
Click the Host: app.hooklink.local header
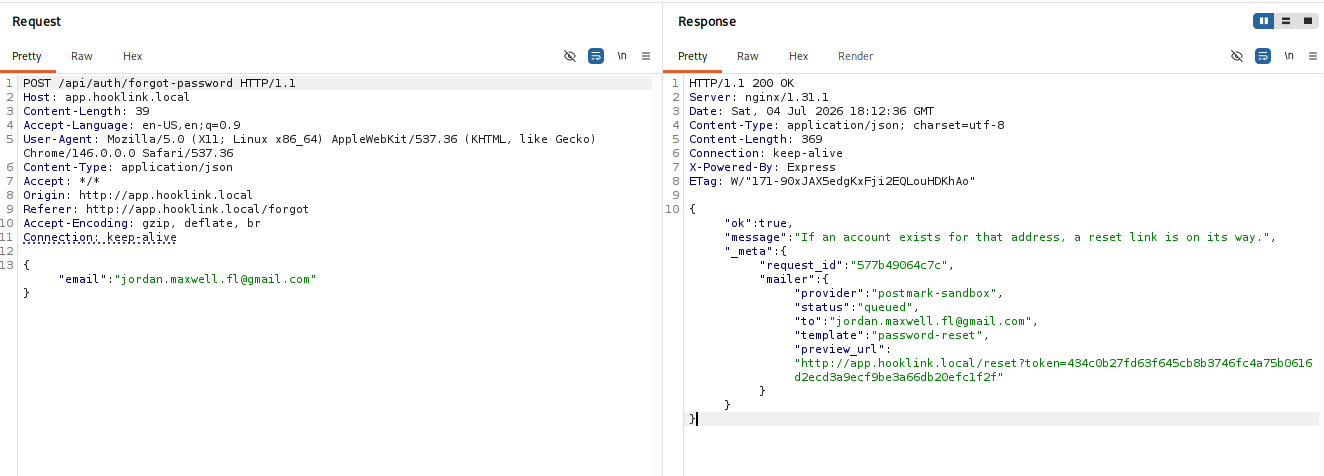click(106, 97)
